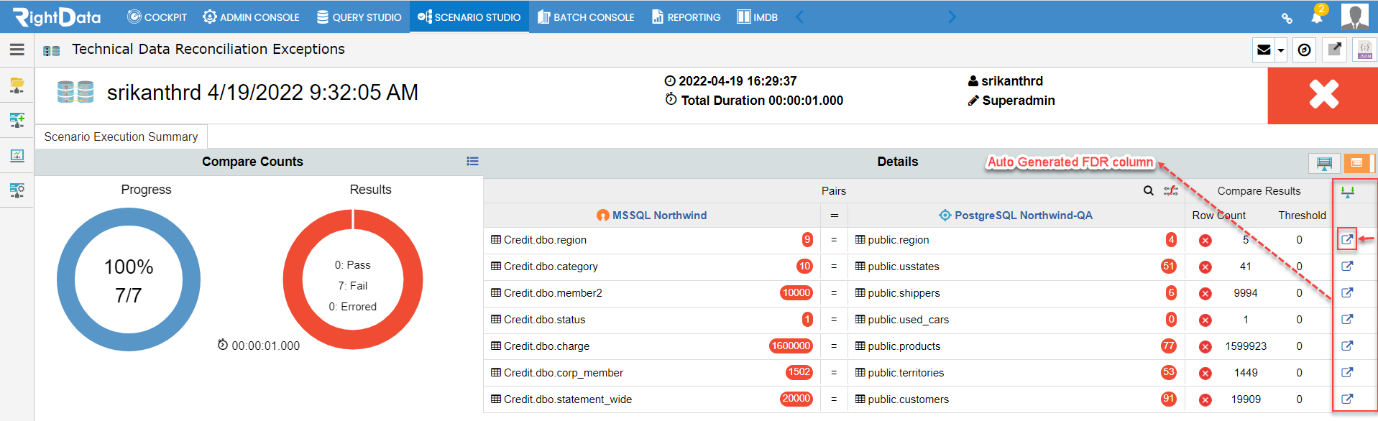This screenshot has height=421, width=1378.
Task: Open FDR link for Credit.dbo.status row
Action: click(x=1347, y=320)
